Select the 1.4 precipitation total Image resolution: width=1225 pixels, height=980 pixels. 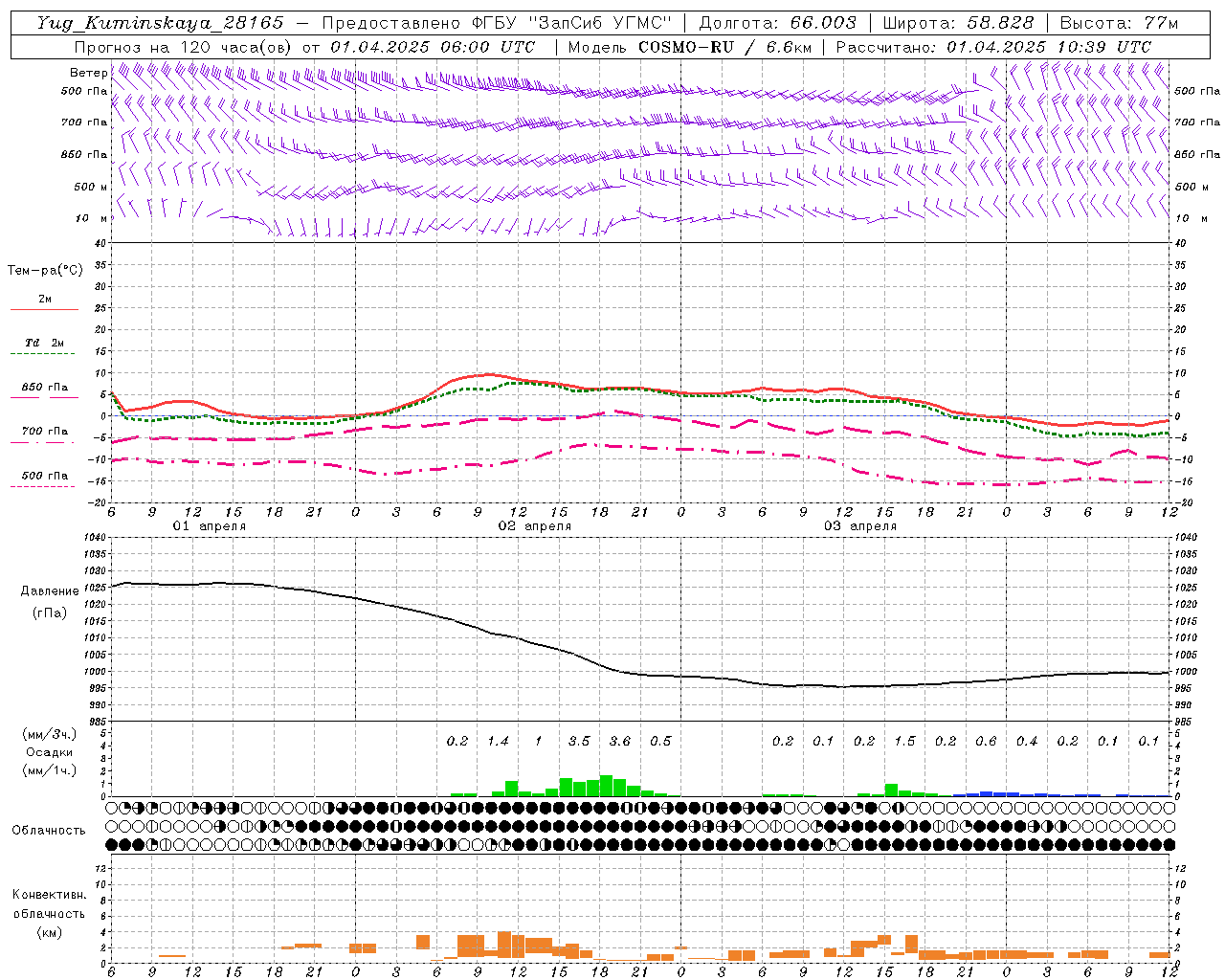click(x=498, y=742)
